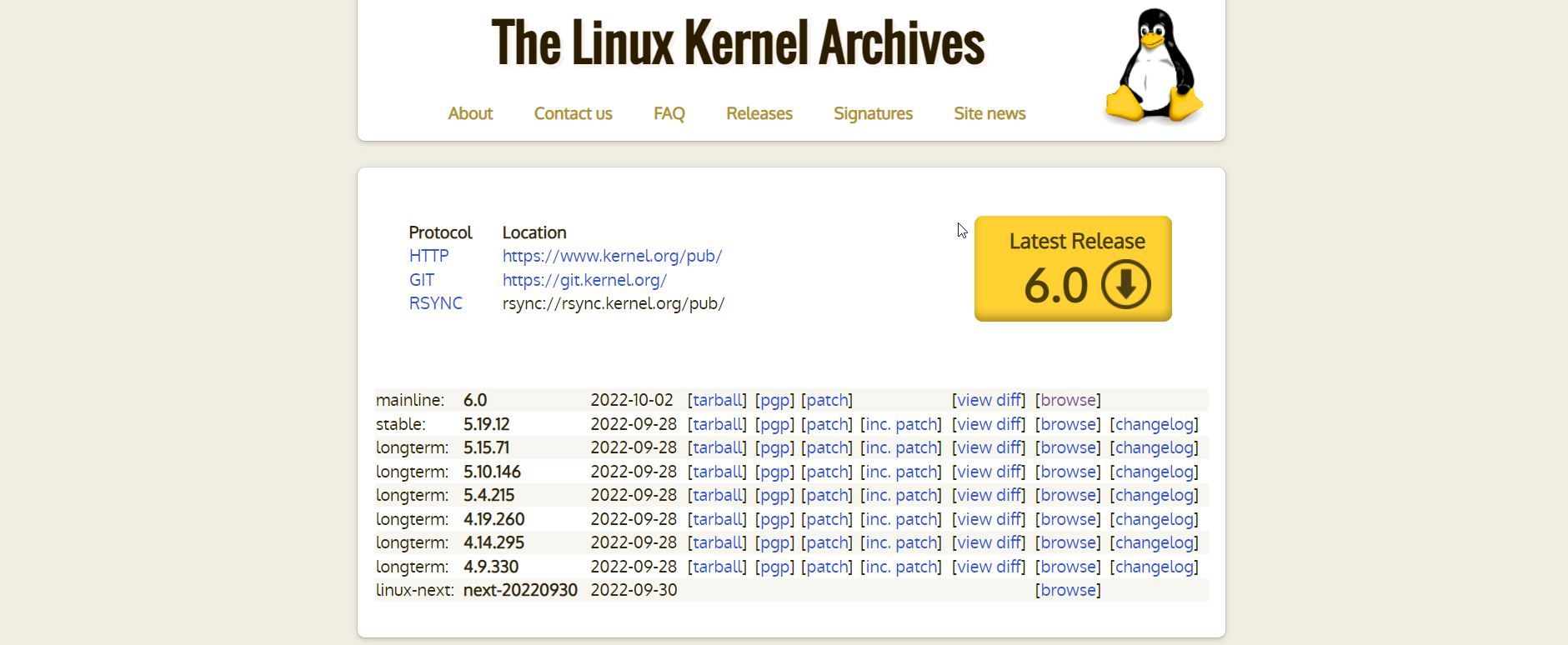Open pgp signature for 5.4.215

point(774,496)
